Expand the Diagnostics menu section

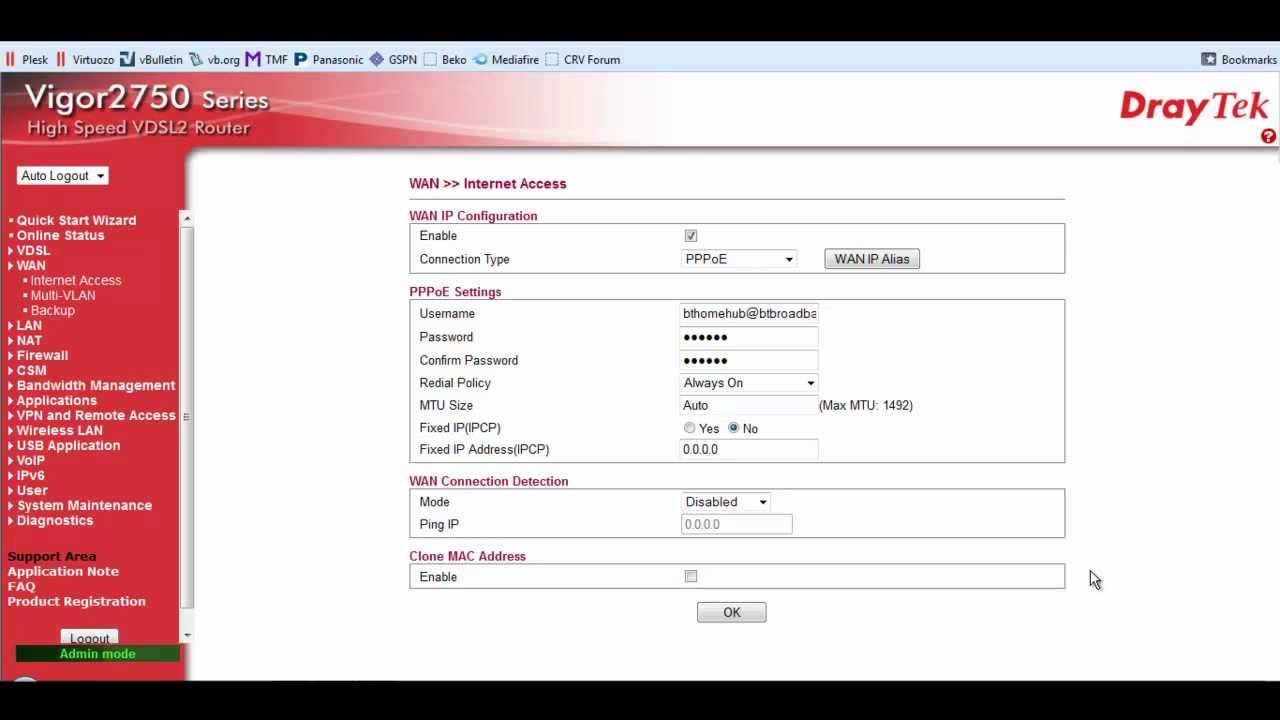pos(54,521)
